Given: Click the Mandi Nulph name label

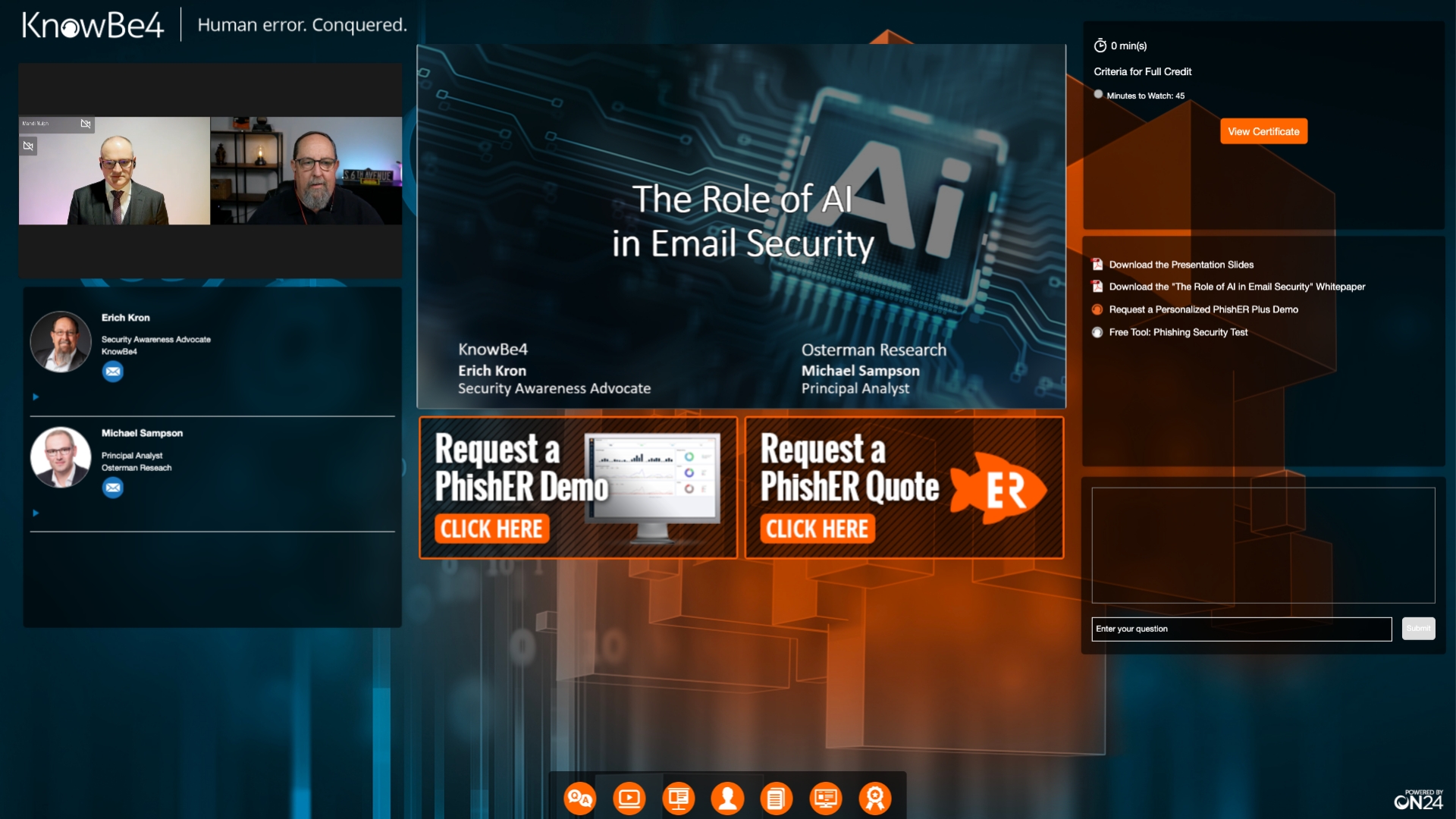Looking at the screenshot, I should [x=36, y=124].
